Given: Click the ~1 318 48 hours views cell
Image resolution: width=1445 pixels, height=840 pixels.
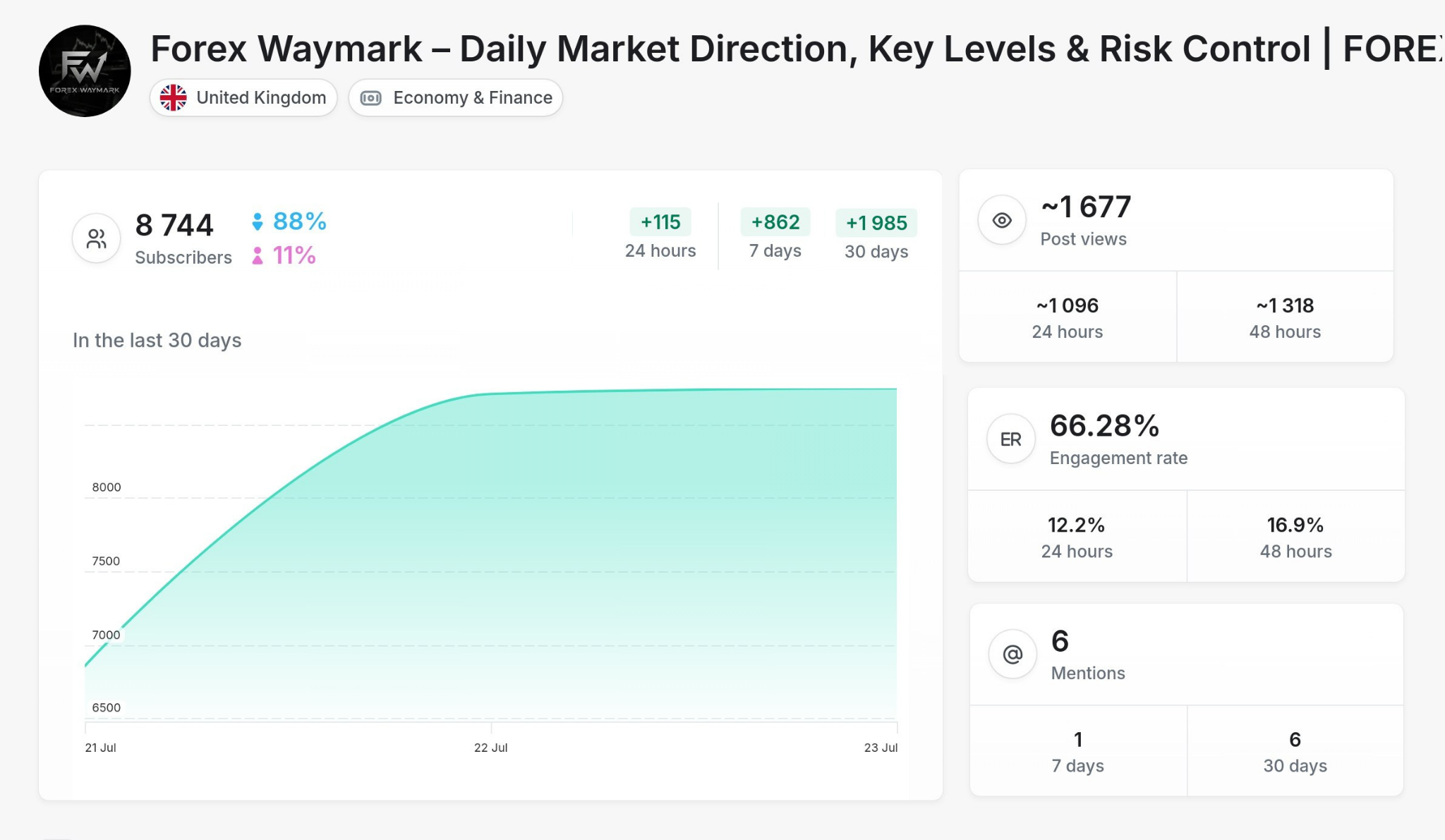Looking at the screenshot, I should 1285,317.
